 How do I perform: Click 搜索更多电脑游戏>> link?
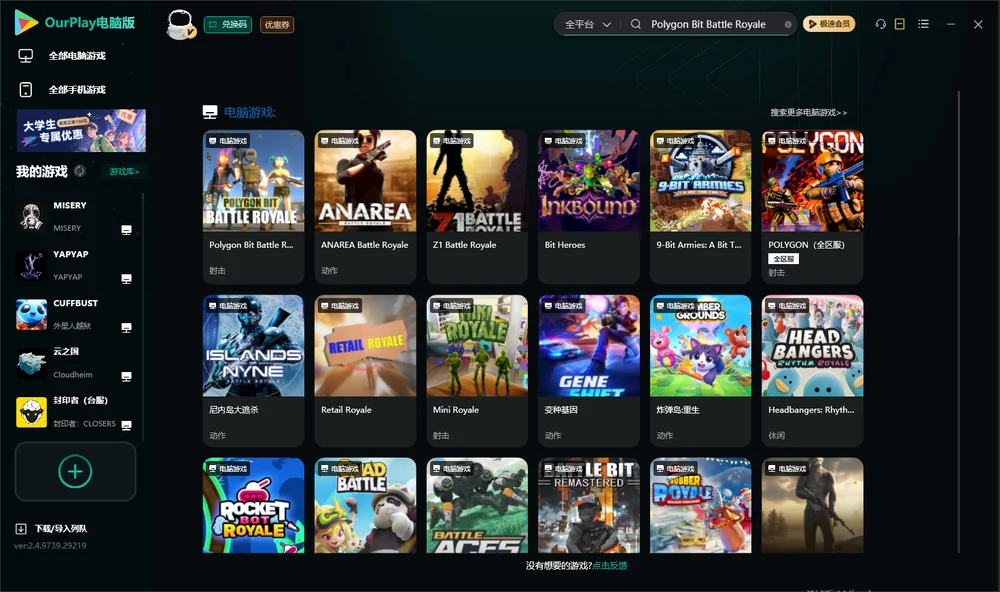808,112
